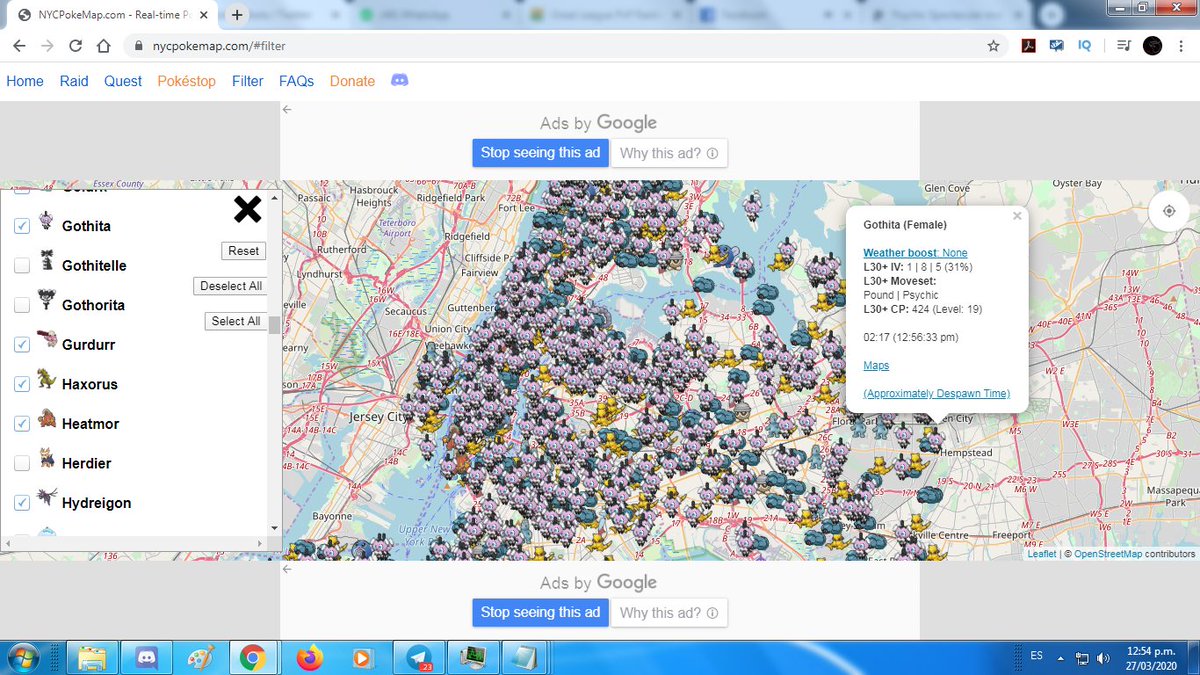This screenshot has width=1200, height=675.
Task: Switch to Chrome in the taskbar
Action: (251, 657)
